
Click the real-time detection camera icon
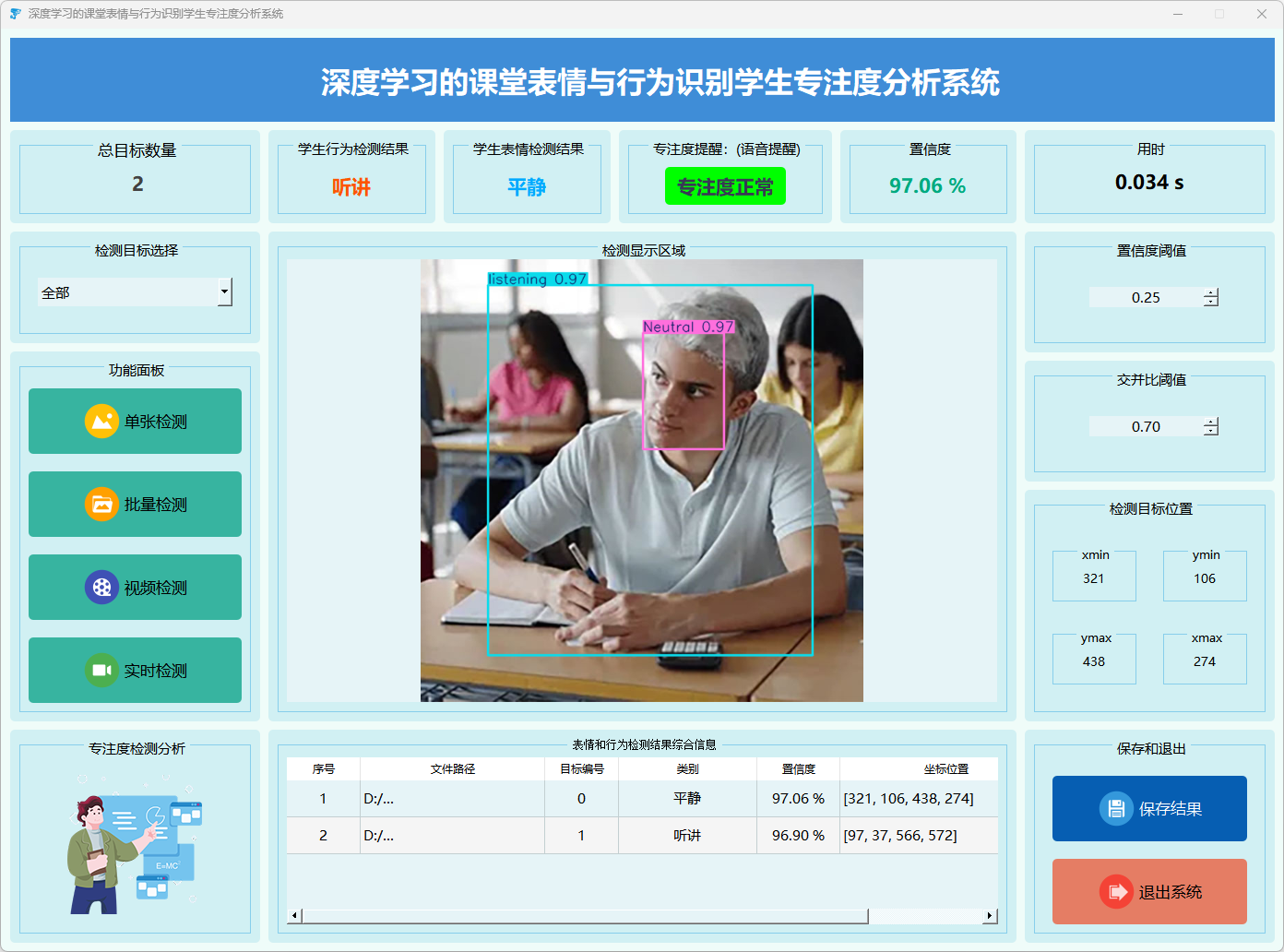(x=101, y=671)
